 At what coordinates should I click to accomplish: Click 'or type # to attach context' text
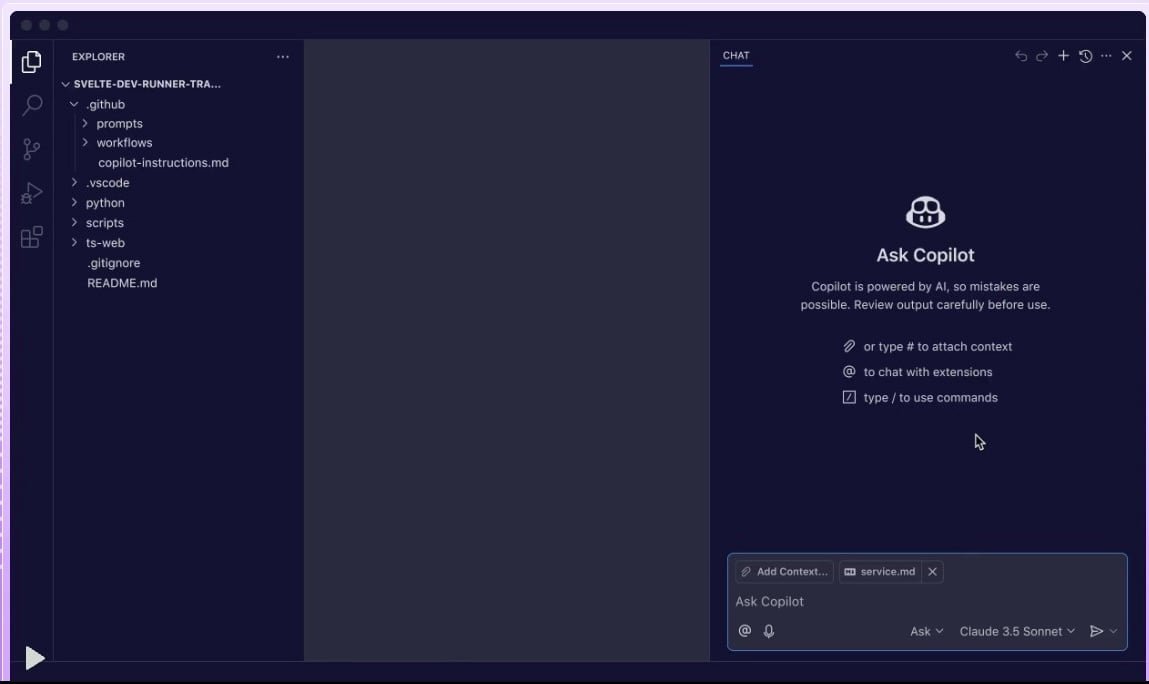[x=938, y=346]
